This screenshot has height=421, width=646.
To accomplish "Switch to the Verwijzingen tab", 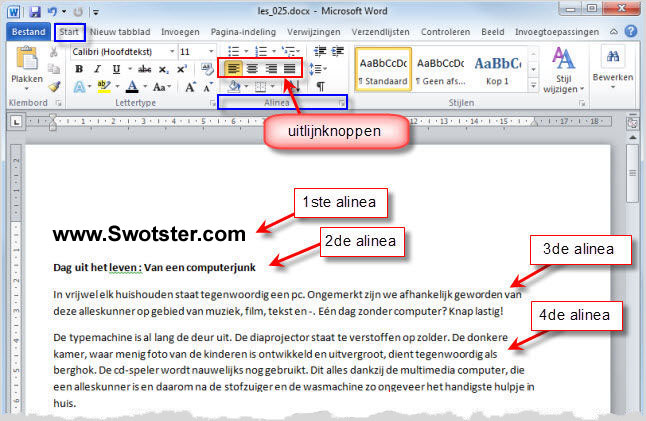I will pyautogui.click(x=314, y=32).
